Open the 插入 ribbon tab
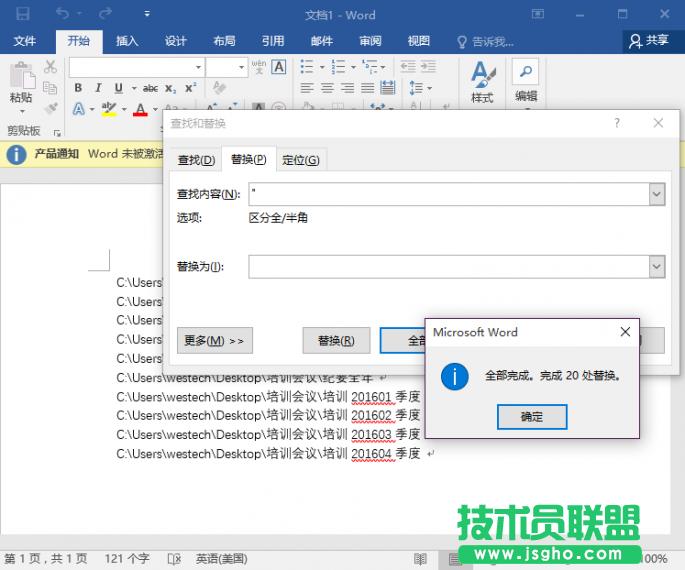Image resolution: width=685 pixels, height=570 pixels. point(127,41)
